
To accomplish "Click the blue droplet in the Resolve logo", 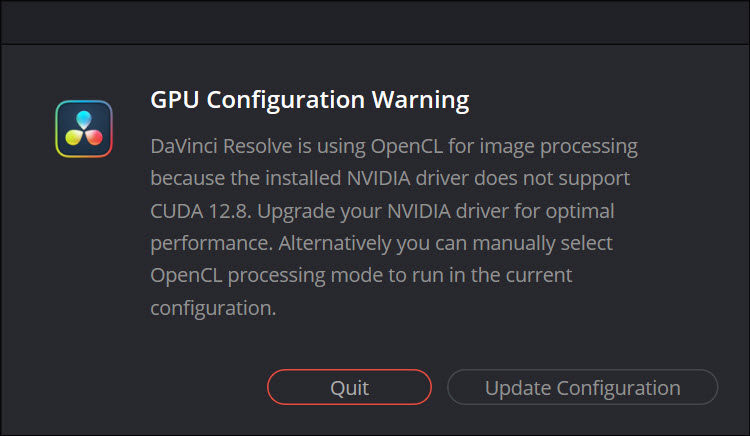I will [84, 119].
